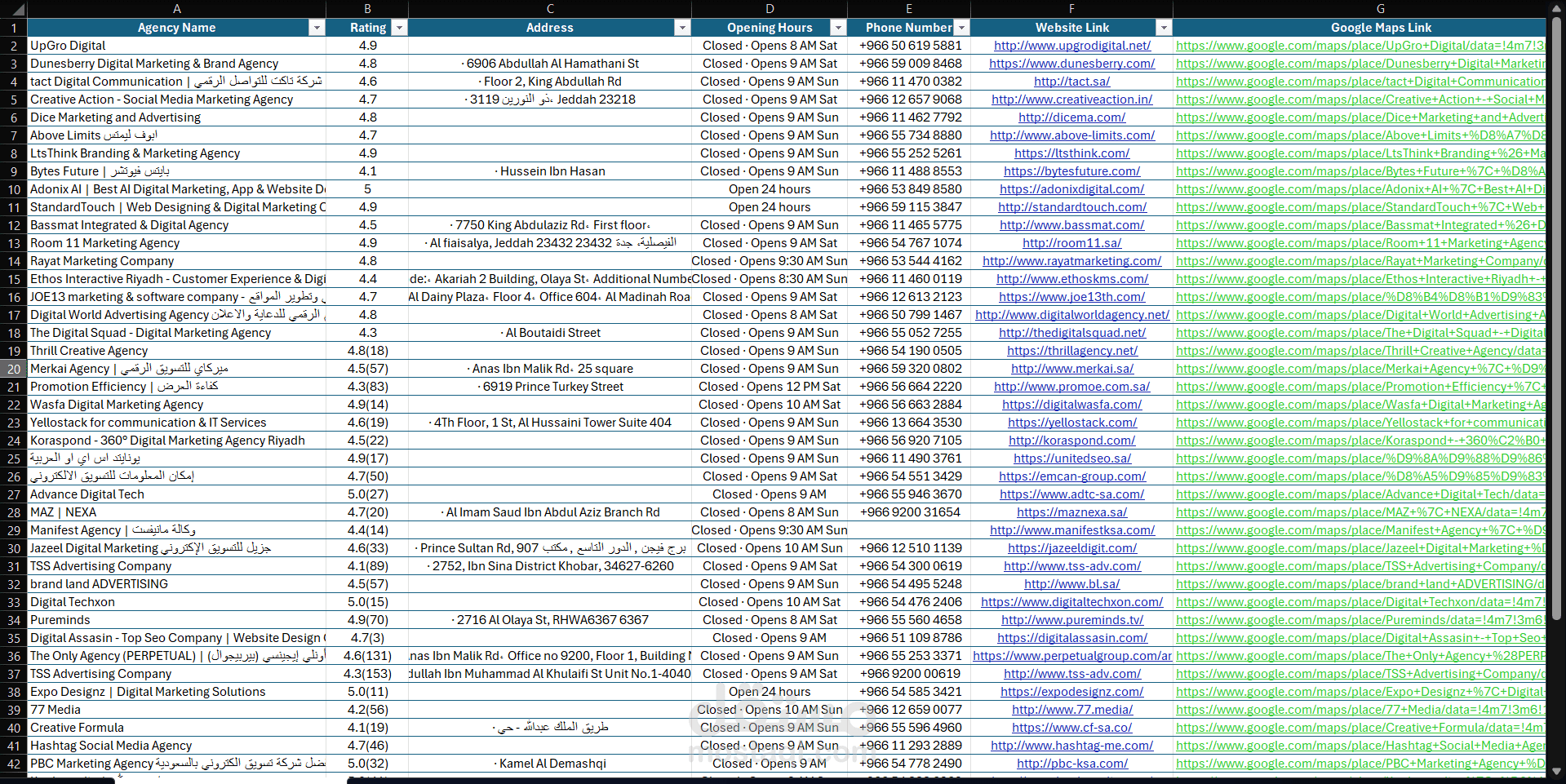This screenshot has height=784, width=1566.
Task: Select the 'Closed · Opens 12 PM Sat' hours cell
Action: tap(770, 387)
